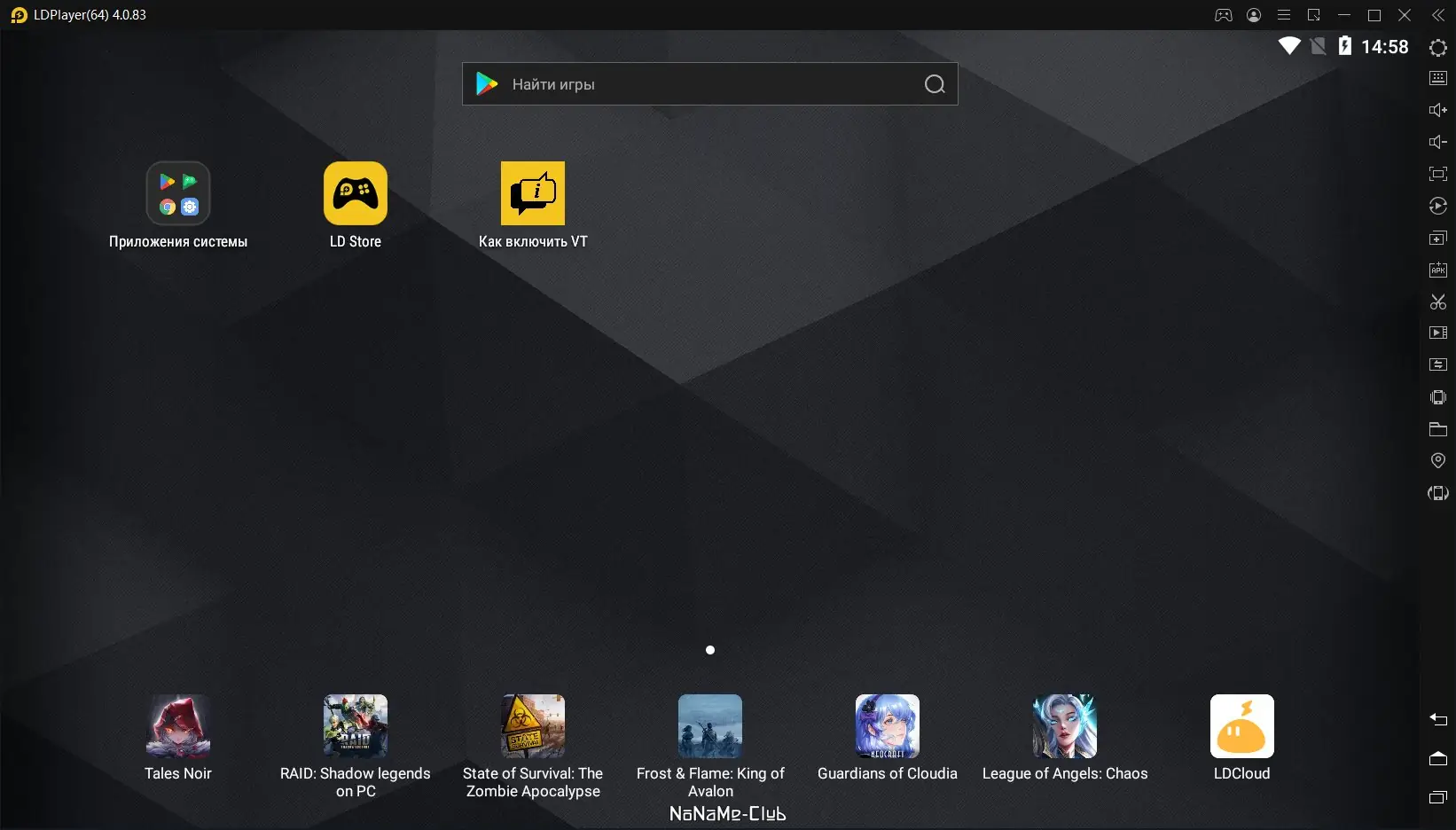Open the hamburger menu in title bar
The width and height of the screenshot is (1456, 830).
1284,15
